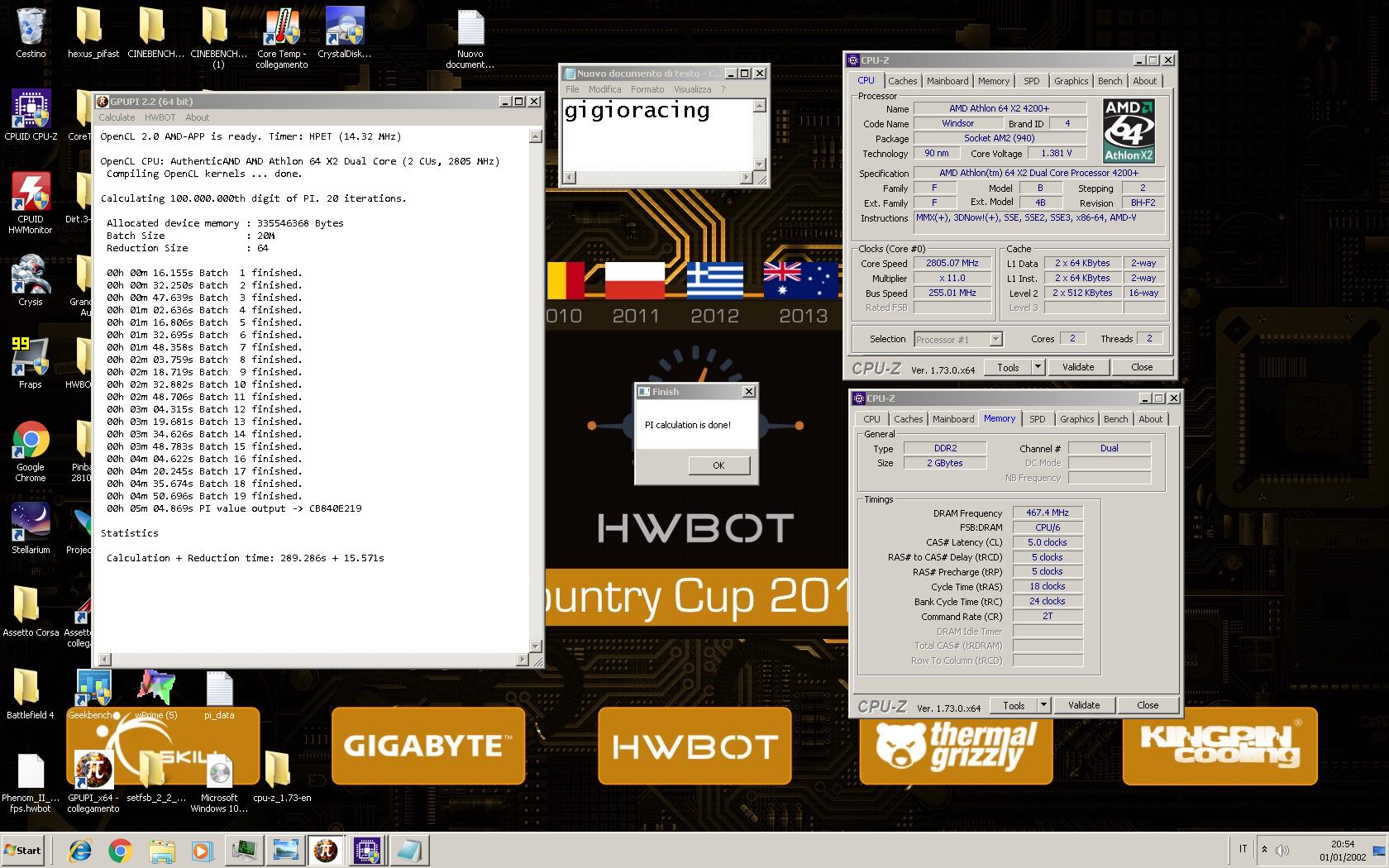Launch Fraps desktop shortcut

[x=31, y=364]
